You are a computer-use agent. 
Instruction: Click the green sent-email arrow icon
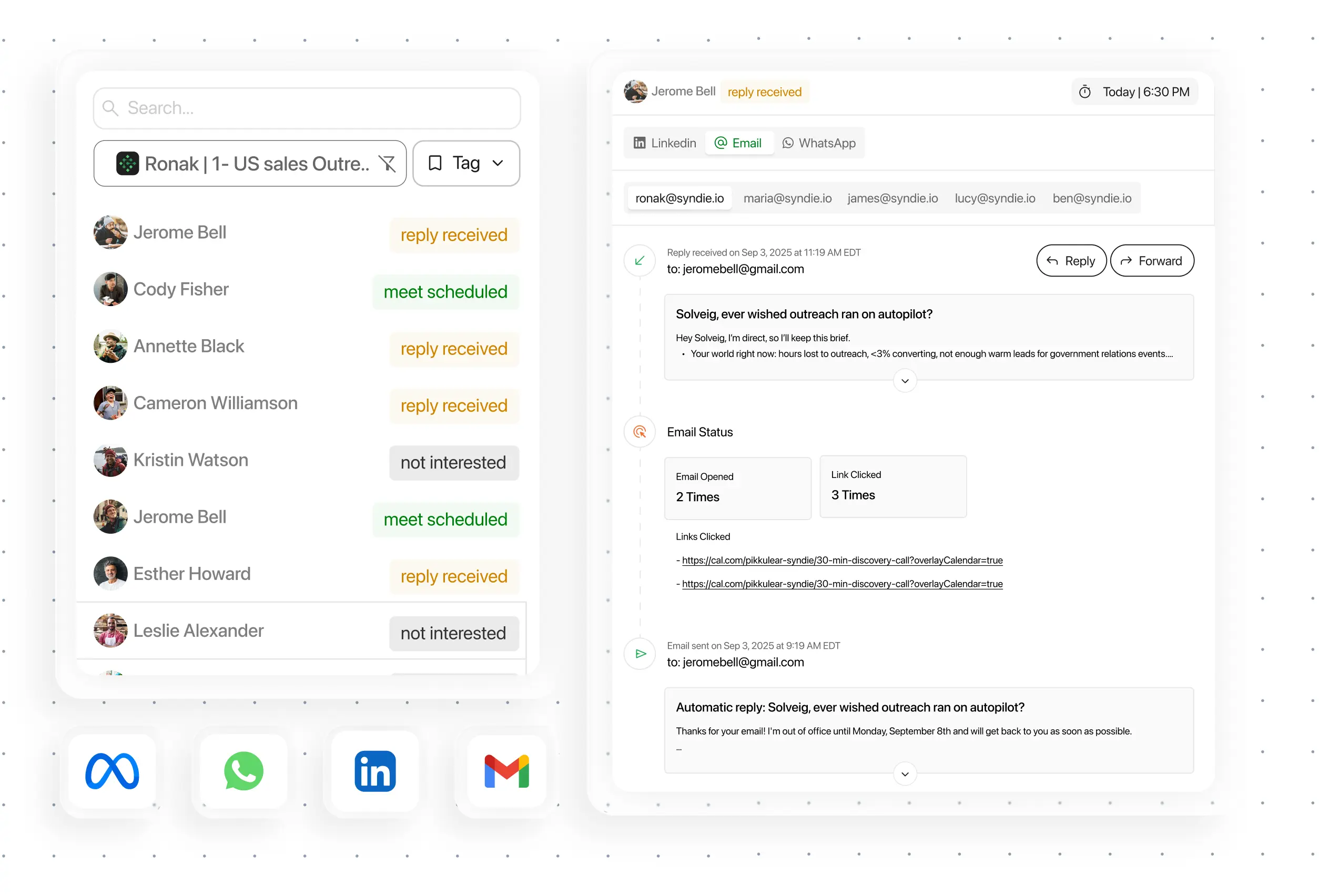click(640, 654)
